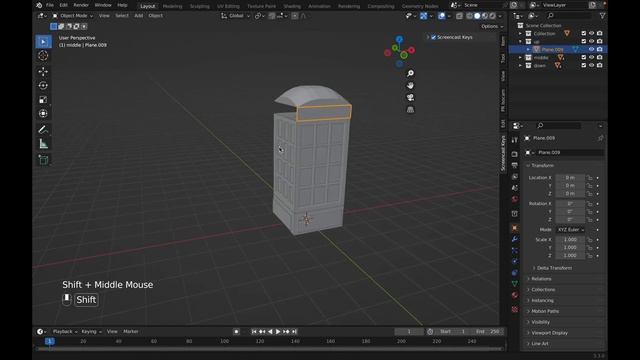Activate the Add Cube tool
This screenshot has width=640, height=360.
click(x=43, y=160)
